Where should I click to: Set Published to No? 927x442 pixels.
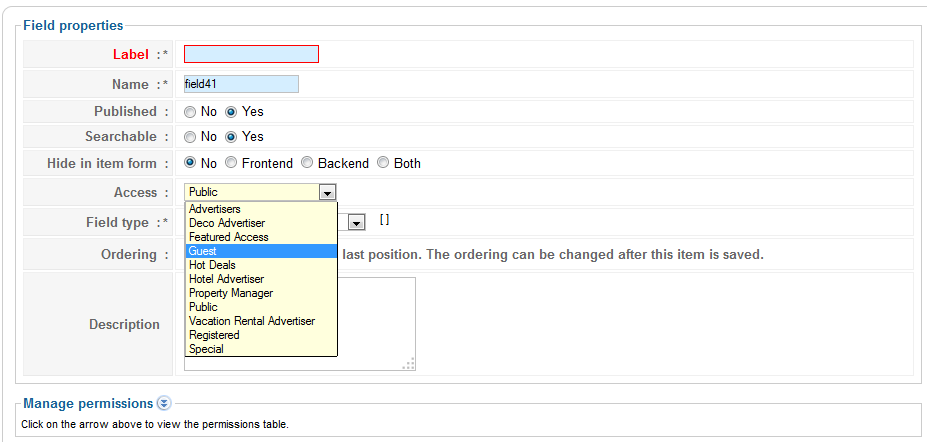click(190, 112)
